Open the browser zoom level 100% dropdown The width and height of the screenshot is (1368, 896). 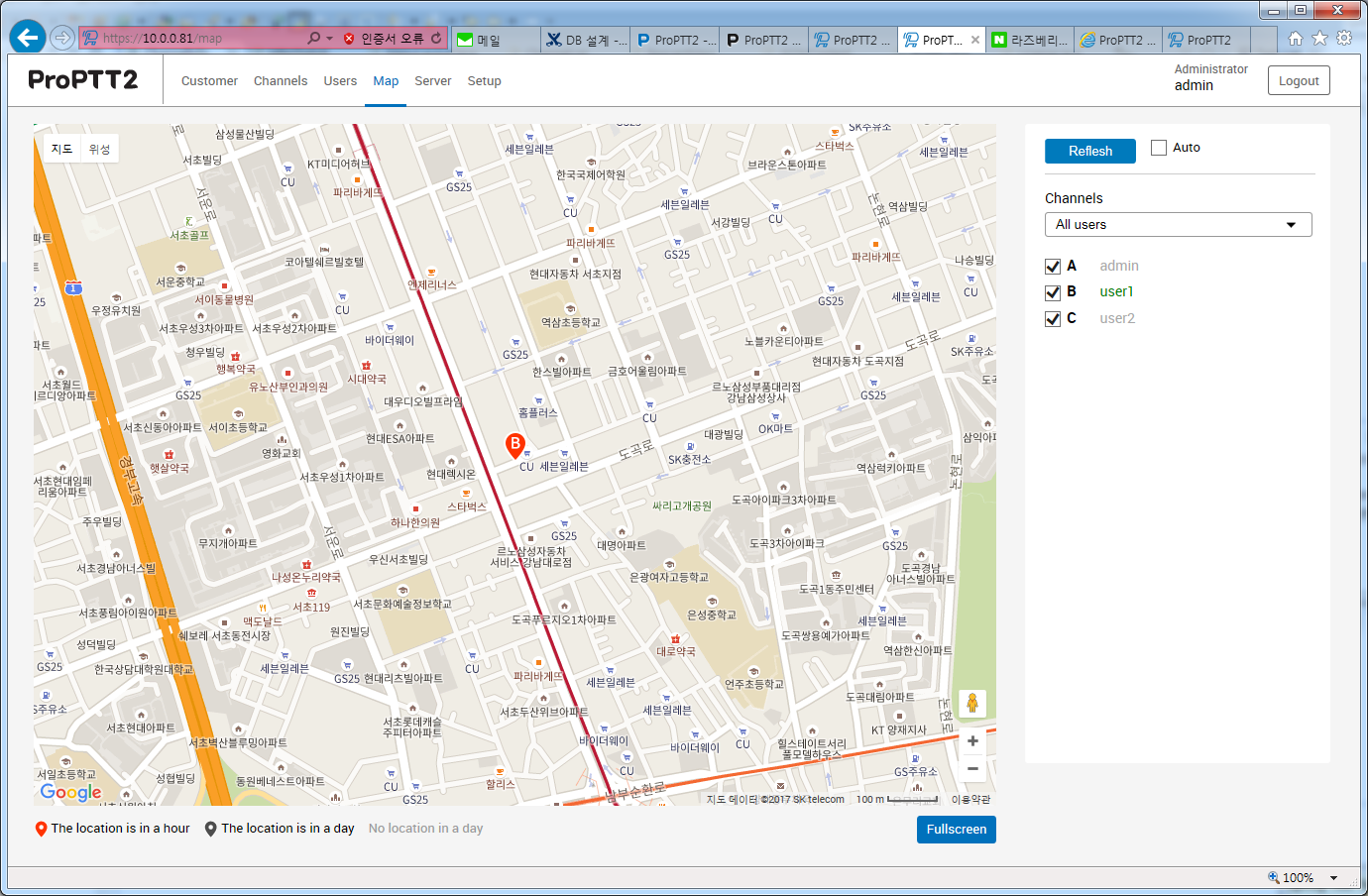pos(1333,878)
